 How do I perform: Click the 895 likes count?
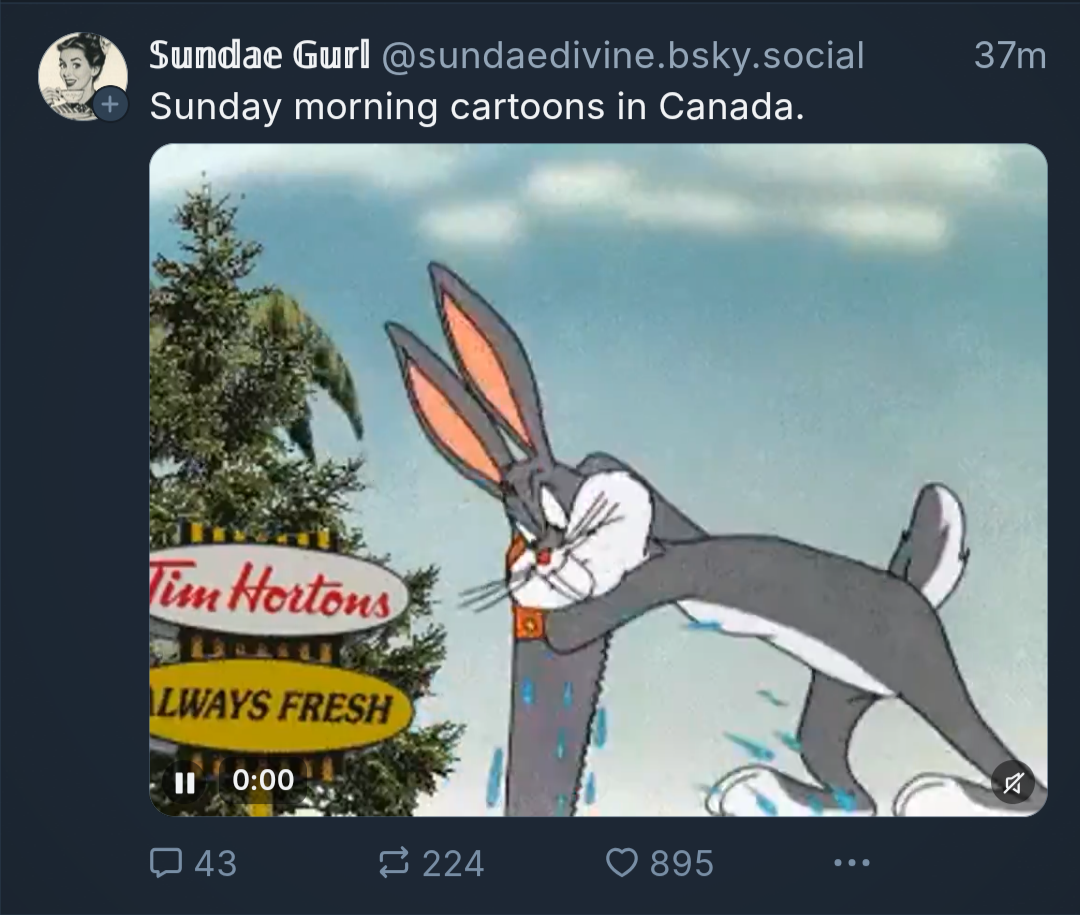pyautogui.click(x=681, y=863)
